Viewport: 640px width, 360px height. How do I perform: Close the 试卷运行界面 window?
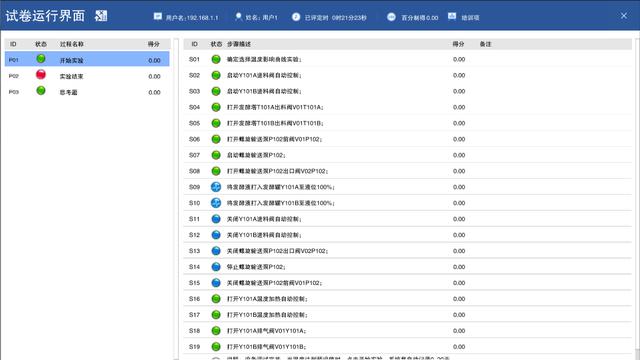click(x=624, y=16)
